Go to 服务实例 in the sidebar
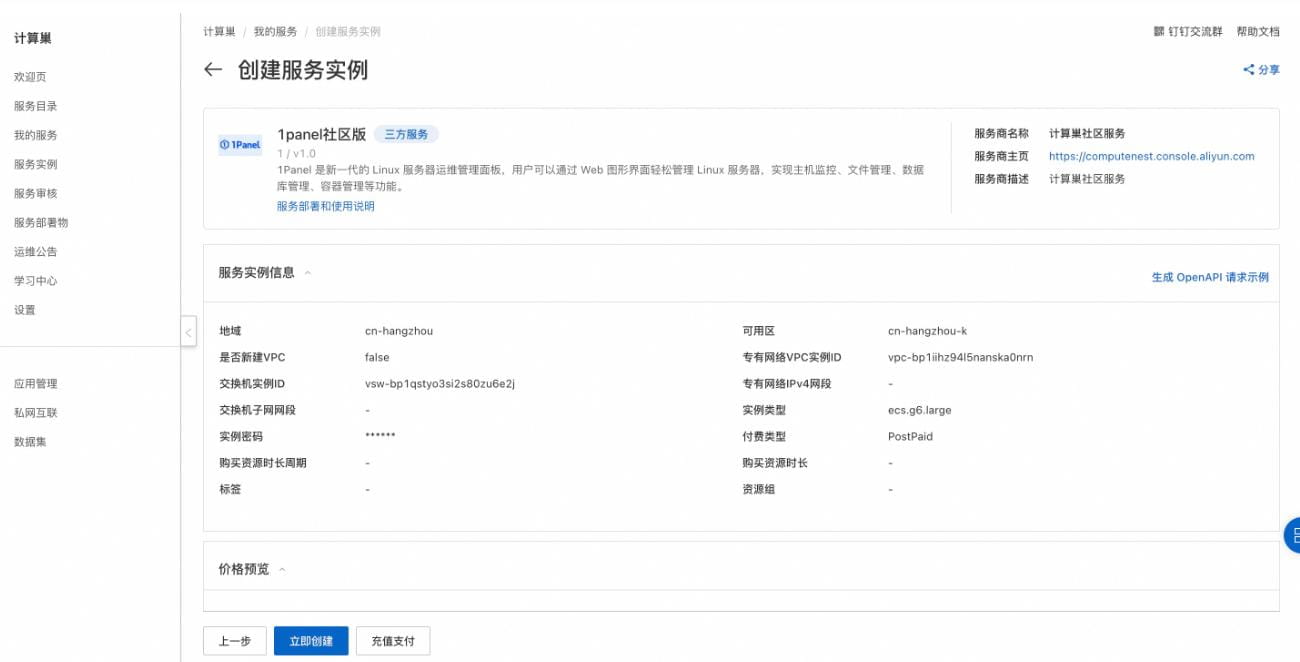Screen dimensions: 1300x662 (35, 164)
